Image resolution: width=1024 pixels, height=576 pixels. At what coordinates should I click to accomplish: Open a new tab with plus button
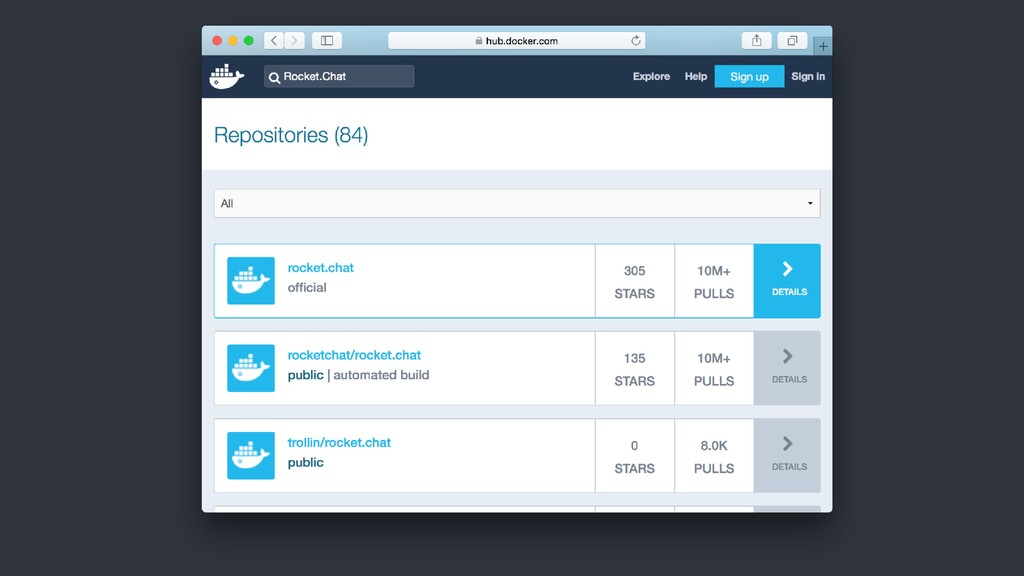point(823,46)
